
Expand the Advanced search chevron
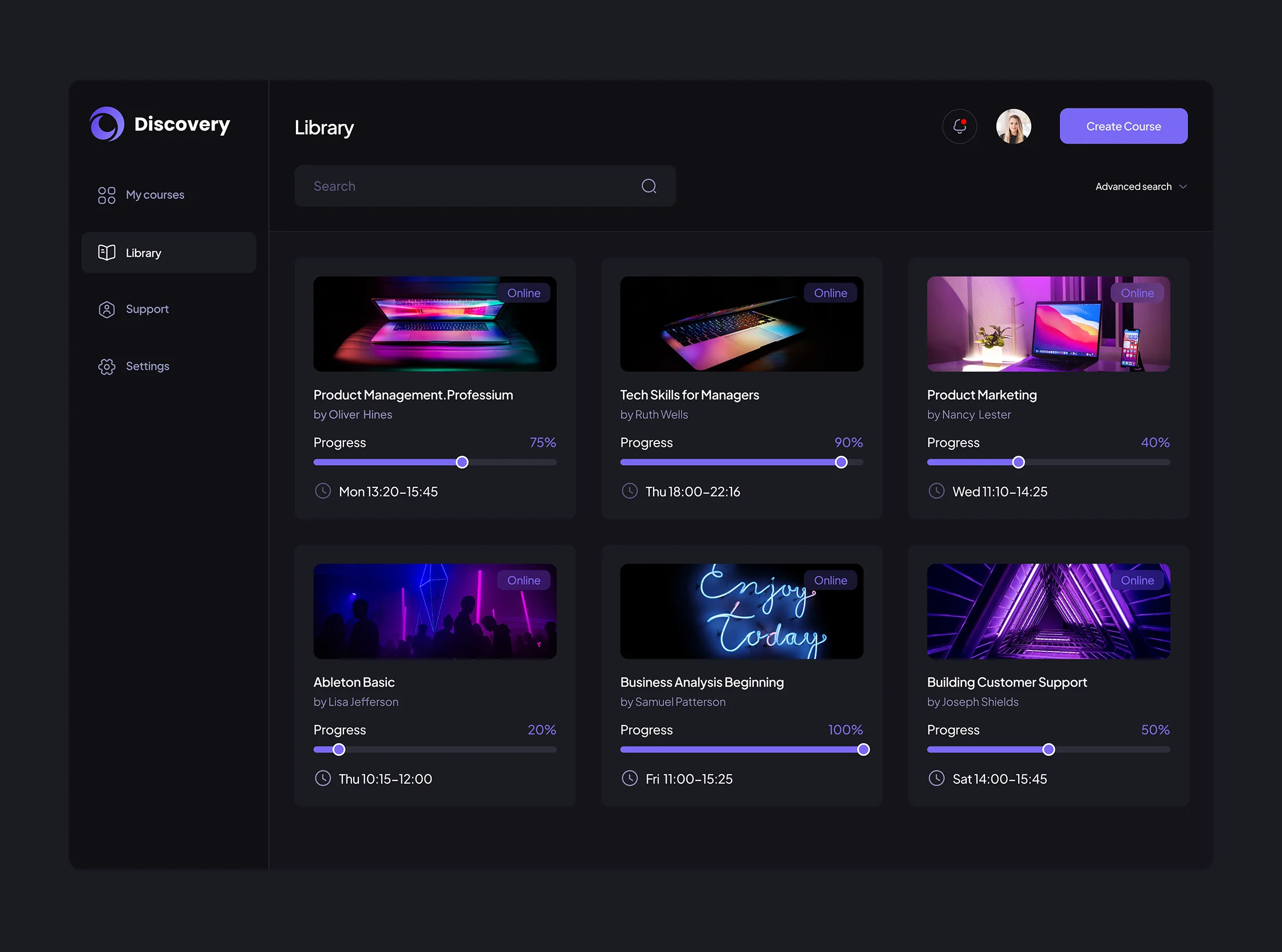click(x=1183, y=187)
